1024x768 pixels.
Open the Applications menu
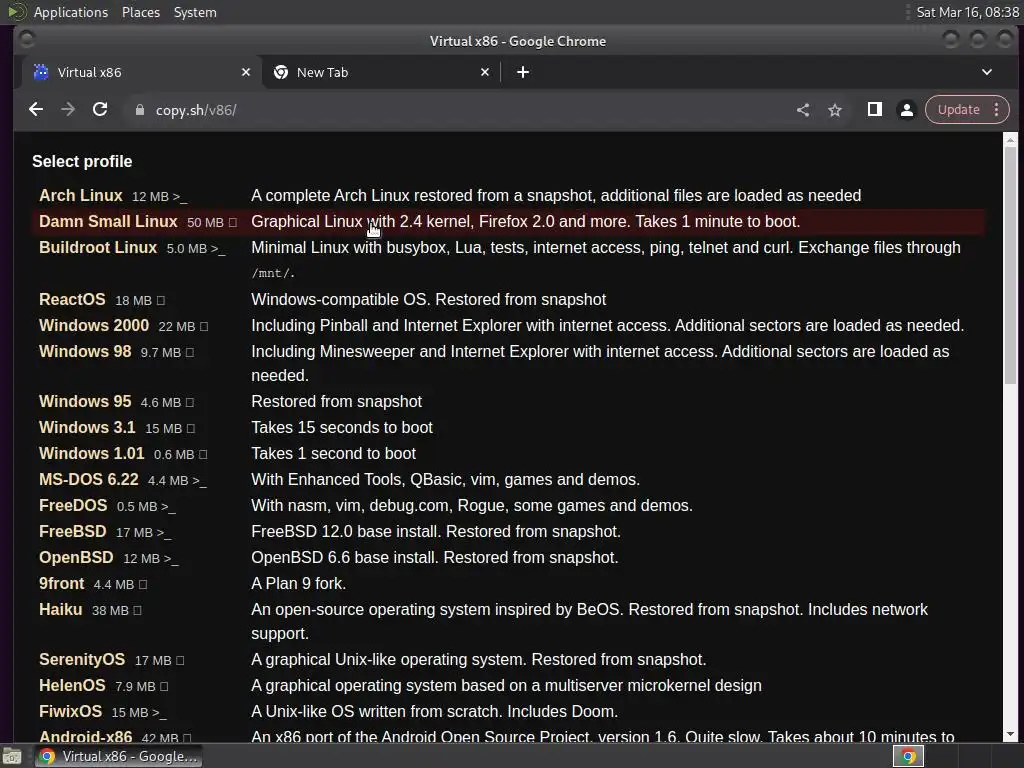point(71,12)
